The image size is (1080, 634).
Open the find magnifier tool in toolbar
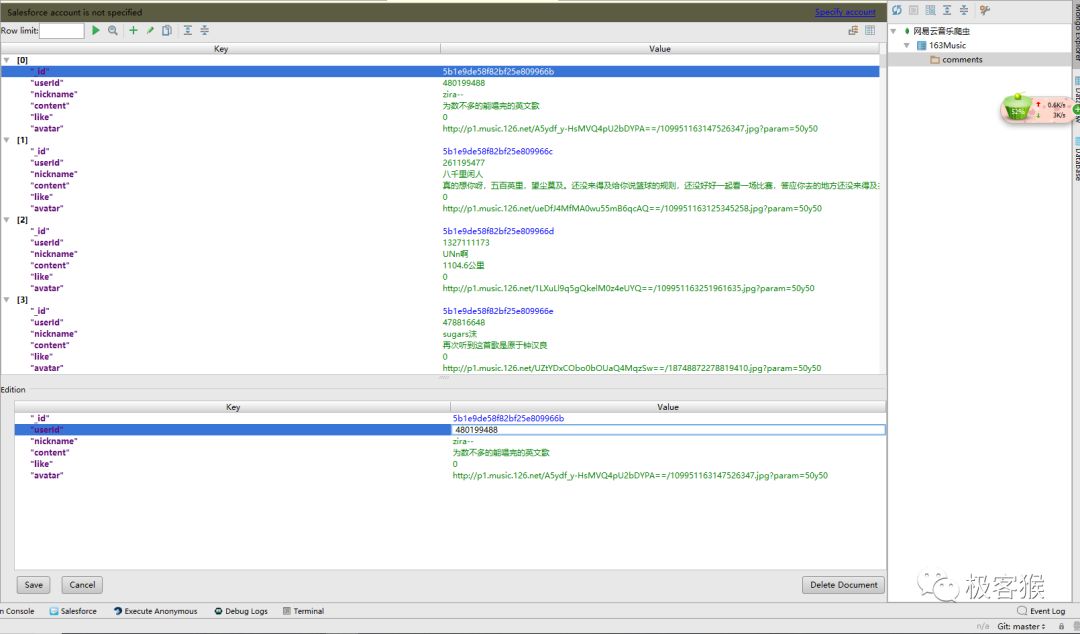coord(113,30)
